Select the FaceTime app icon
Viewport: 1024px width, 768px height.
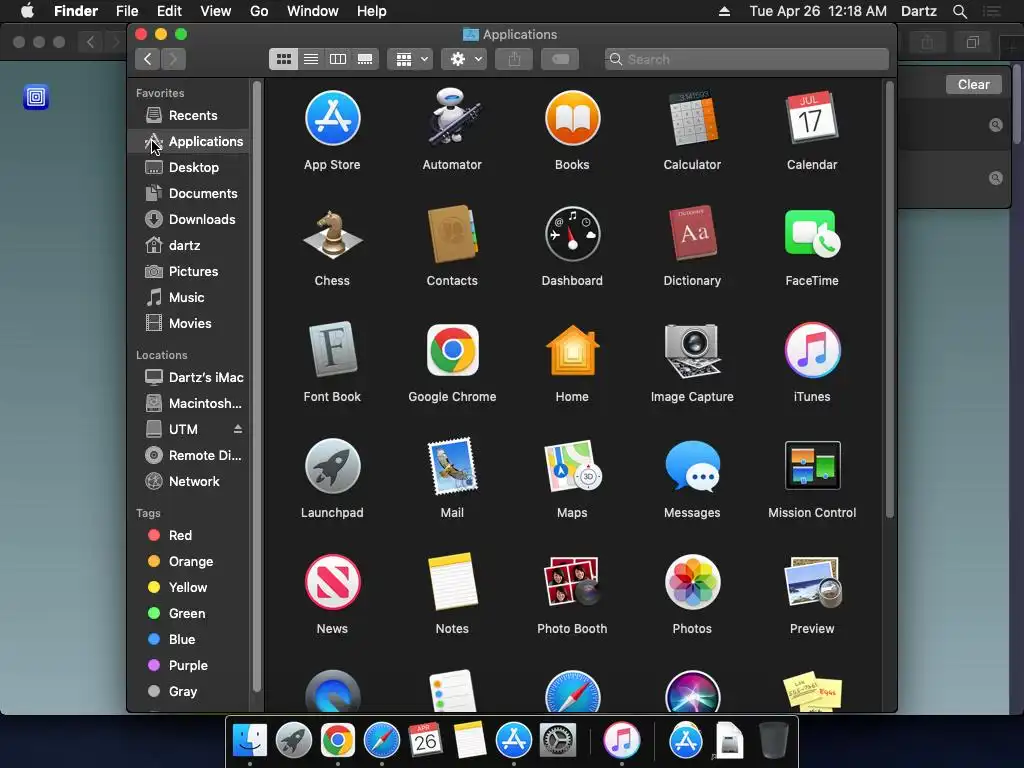[812, 234]
